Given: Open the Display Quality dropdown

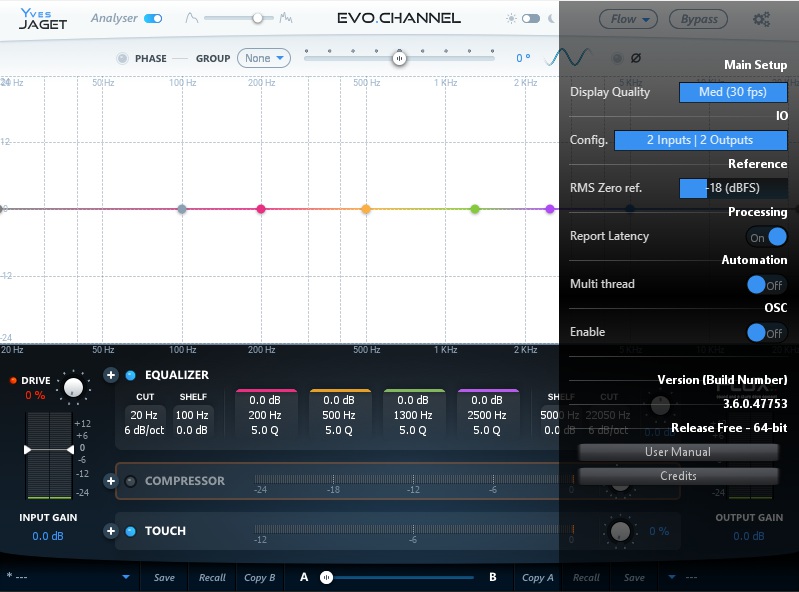Looking at the screenshot, I should pos(733,92).
